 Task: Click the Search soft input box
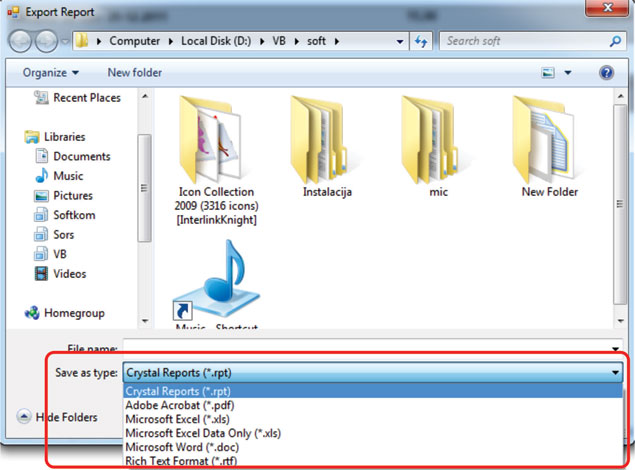[524, 41]
